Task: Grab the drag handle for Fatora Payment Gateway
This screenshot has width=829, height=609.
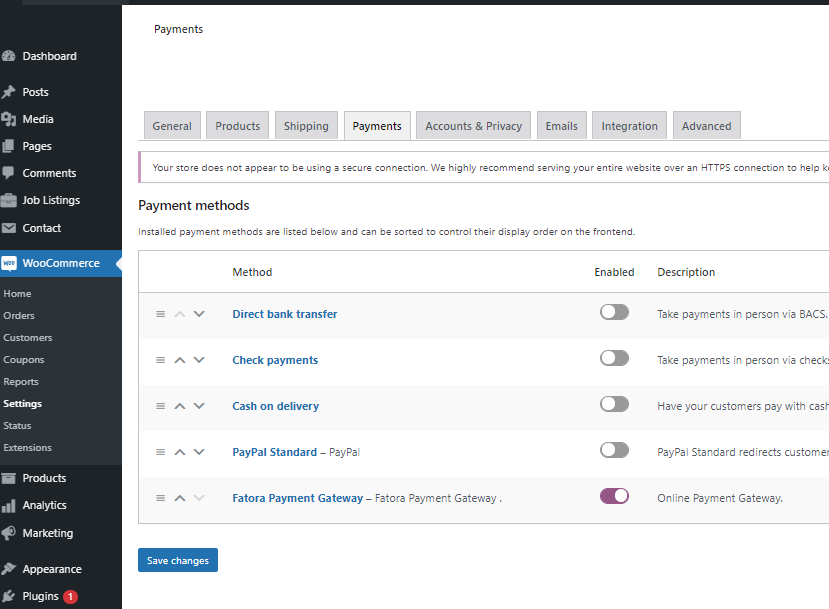Action: coord(161,498)
